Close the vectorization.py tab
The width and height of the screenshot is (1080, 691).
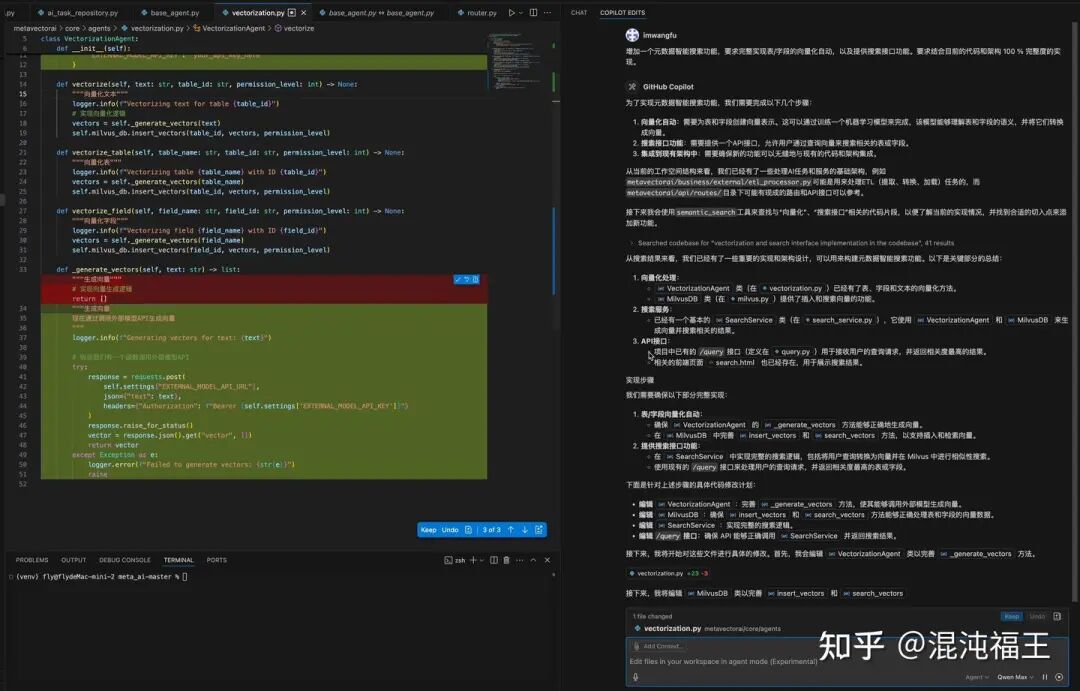[303, 12]
